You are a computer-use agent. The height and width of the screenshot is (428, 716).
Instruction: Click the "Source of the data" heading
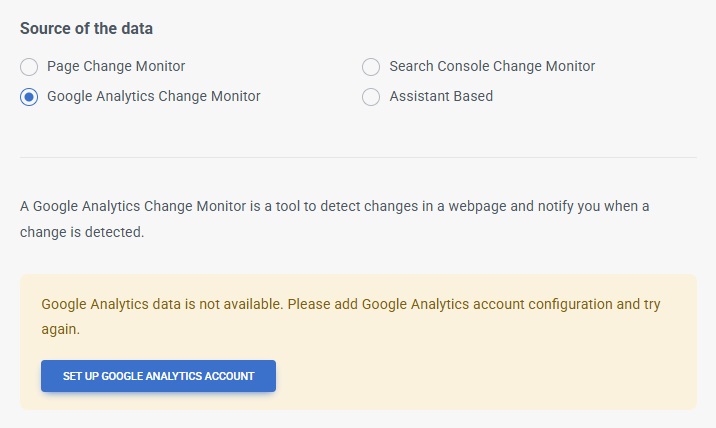[x=86, y=29]
